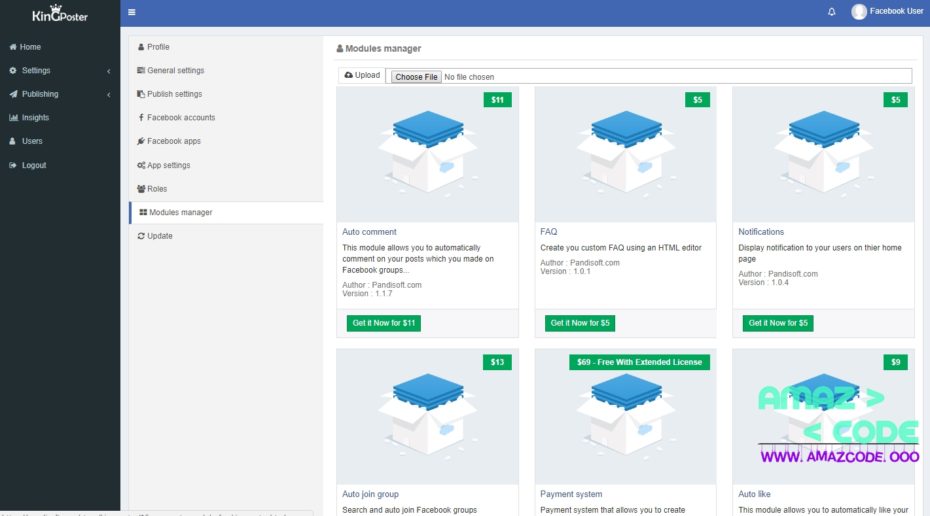Click the $13 price badge
The image size is (930, 516).
coord(498,362)
